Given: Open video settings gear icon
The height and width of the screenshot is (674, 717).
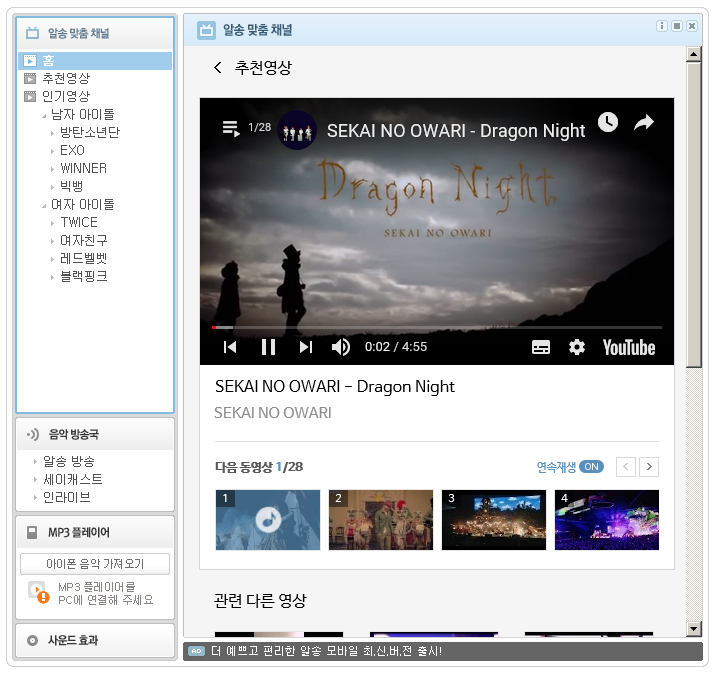Looking at the screenshot, I should tap(577, 348).
